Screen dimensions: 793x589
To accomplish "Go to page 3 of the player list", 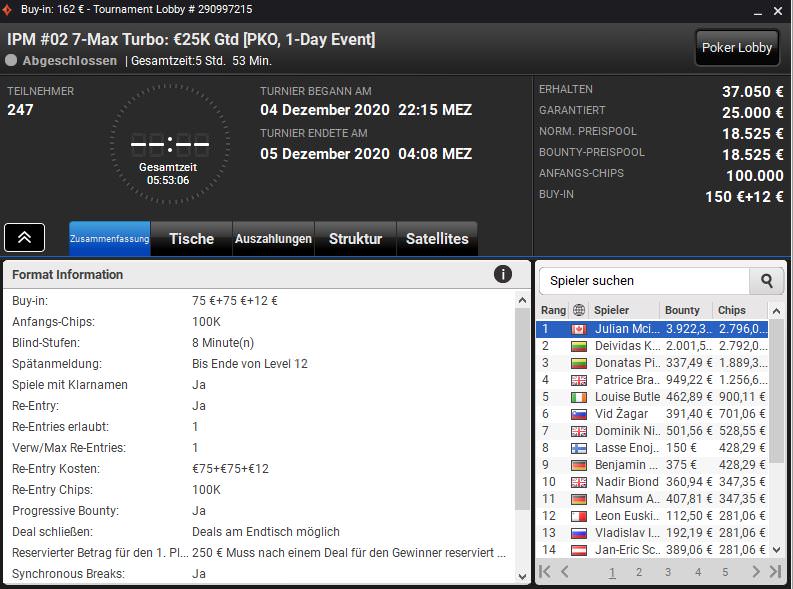I will click(x=668, y=572).
